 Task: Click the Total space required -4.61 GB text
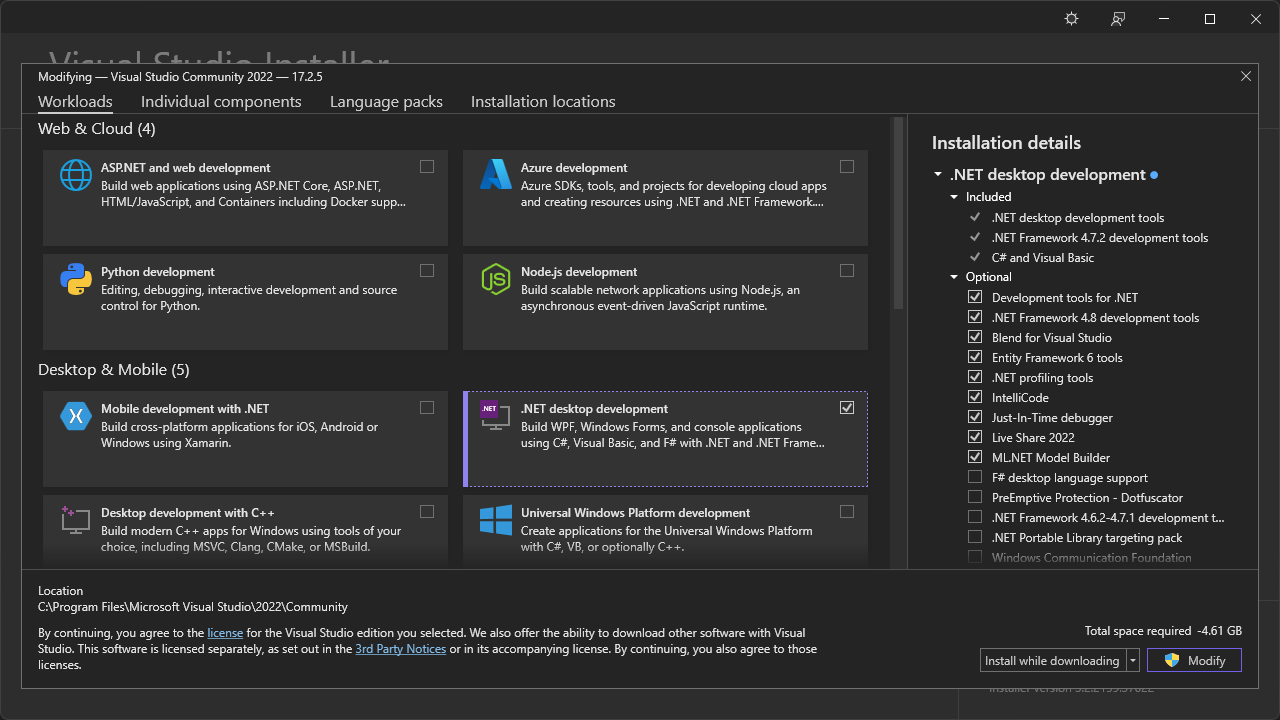[x=1163, y=632]
